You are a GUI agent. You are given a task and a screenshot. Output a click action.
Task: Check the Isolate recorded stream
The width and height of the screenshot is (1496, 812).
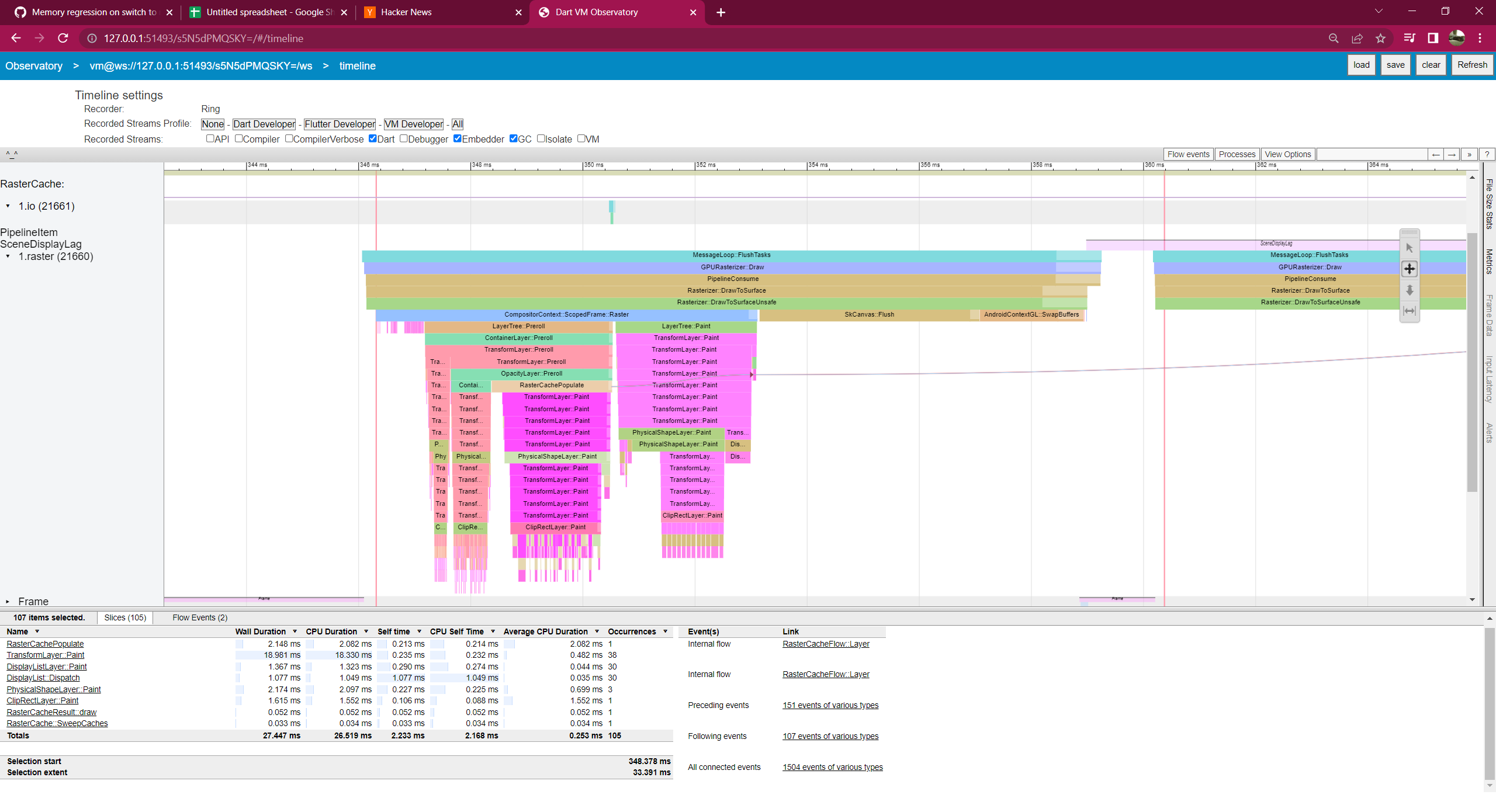(x=541, y=138)
